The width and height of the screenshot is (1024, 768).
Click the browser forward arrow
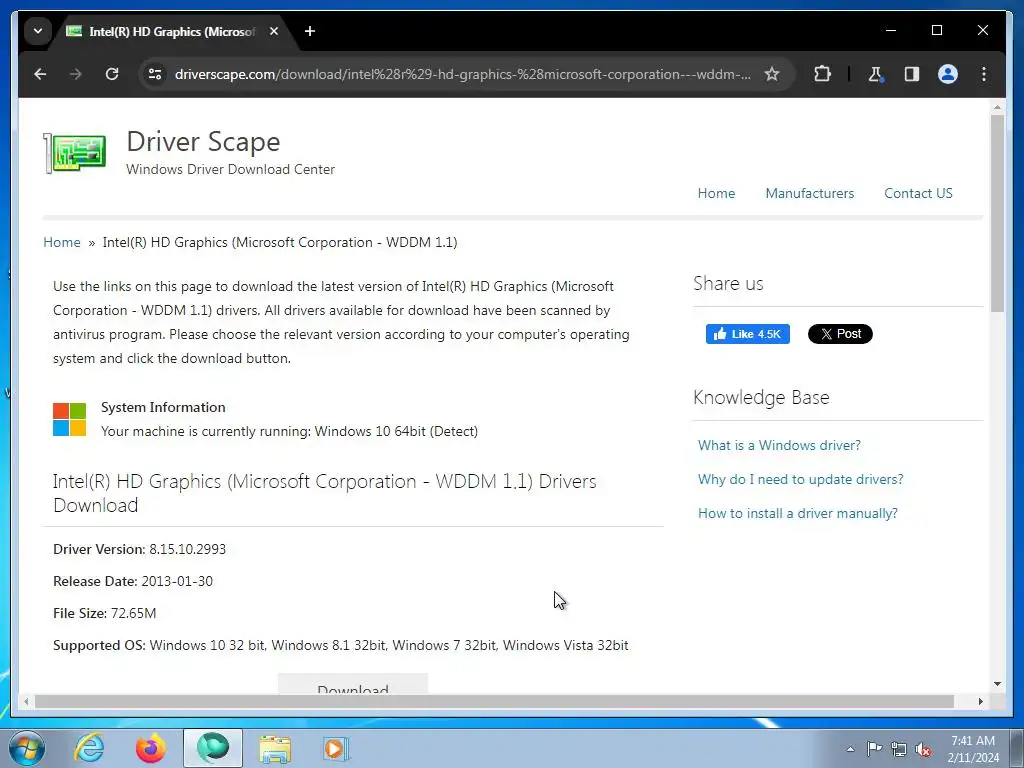coord(76,74)
